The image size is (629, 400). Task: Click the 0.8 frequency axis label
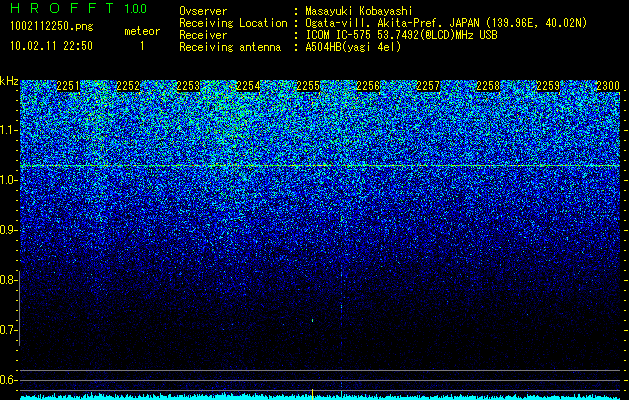click(x=7, y=280)
